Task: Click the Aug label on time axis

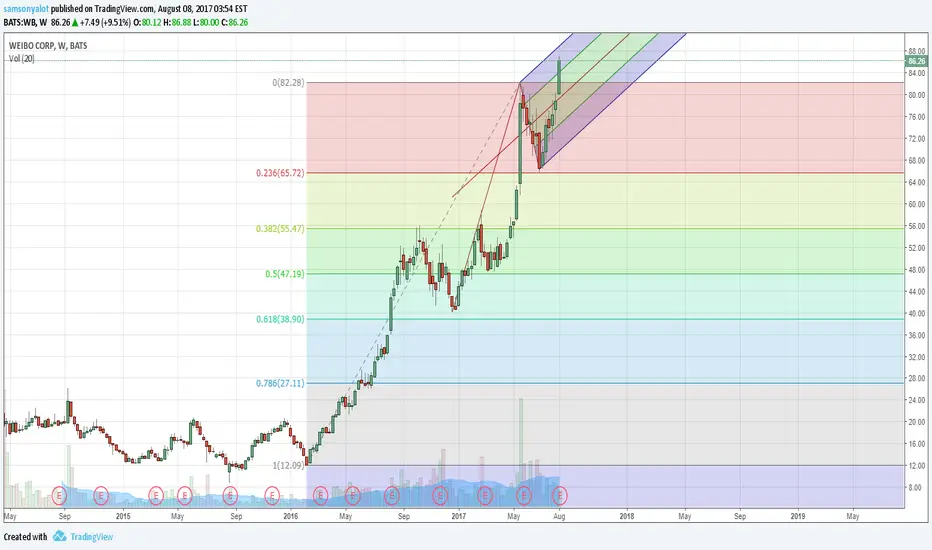Action: pyautogui.click(x=559, y=516)
